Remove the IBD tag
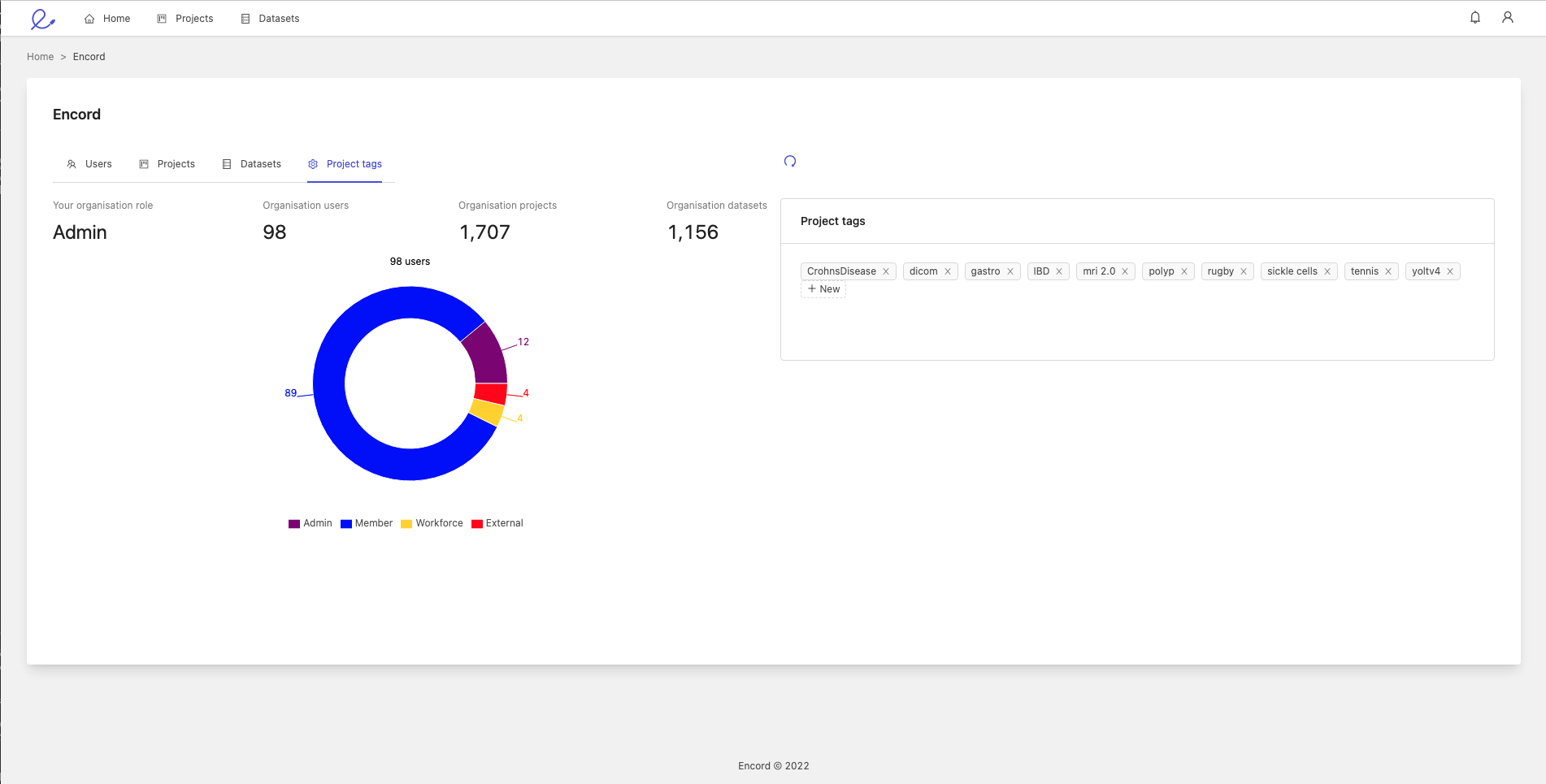 coord(1059,271)
